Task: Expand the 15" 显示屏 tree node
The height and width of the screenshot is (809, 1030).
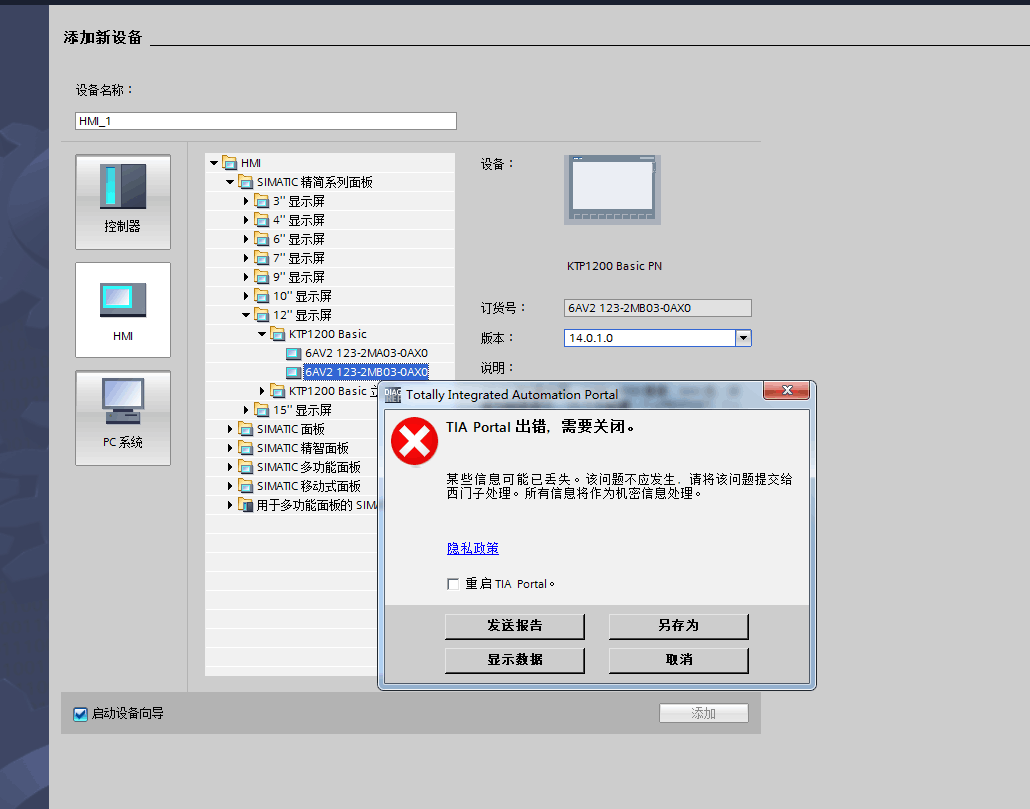Action: pyautogui.click(x=246, y=410)
